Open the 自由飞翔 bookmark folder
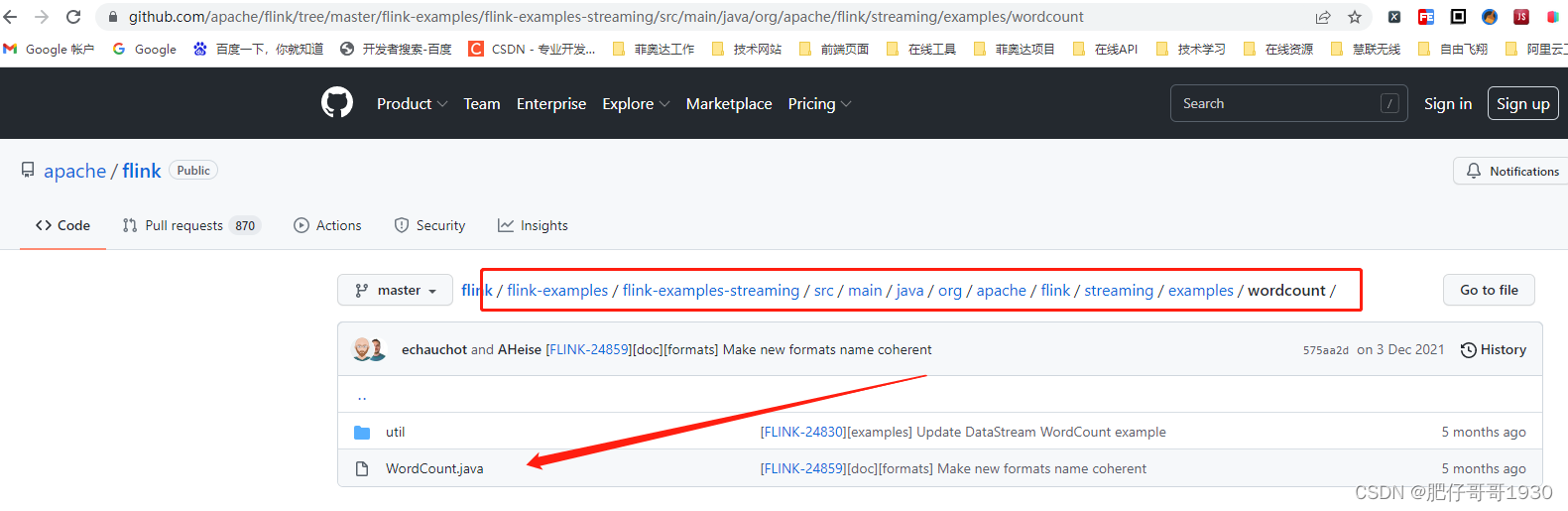The image size is (1568, 511). tap(1453, 49)
